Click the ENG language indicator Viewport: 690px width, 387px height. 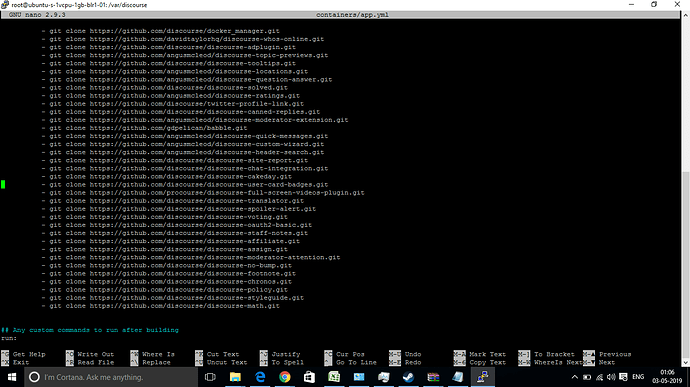click(638, 377)
